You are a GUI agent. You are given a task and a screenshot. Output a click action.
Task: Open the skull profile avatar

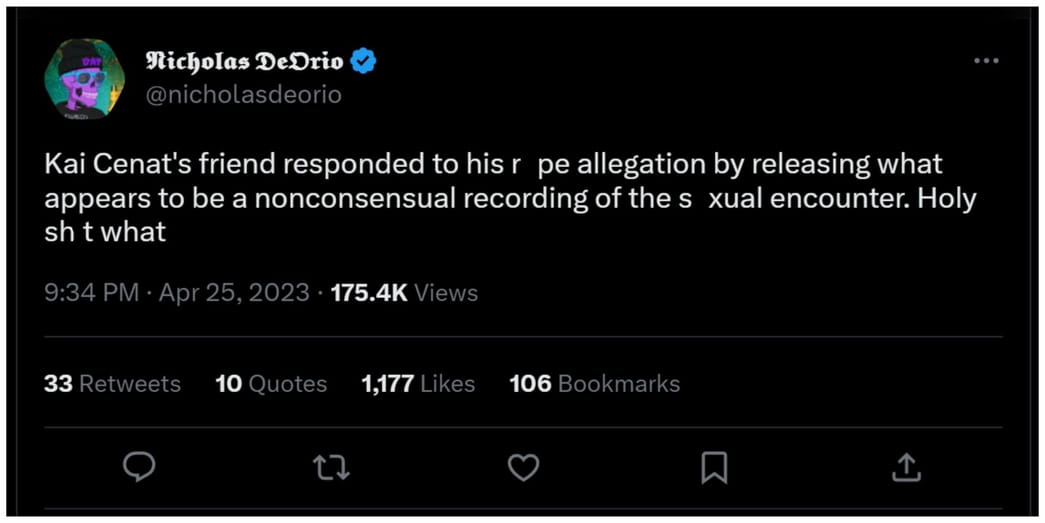point(84,79)
